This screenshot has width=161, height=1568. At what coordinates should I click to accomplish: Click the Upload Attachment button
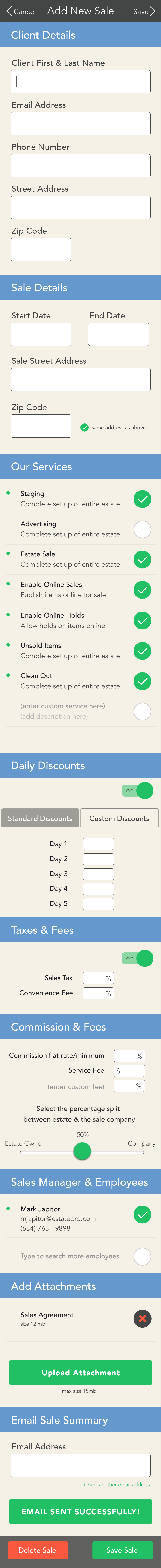(80, 1373)
